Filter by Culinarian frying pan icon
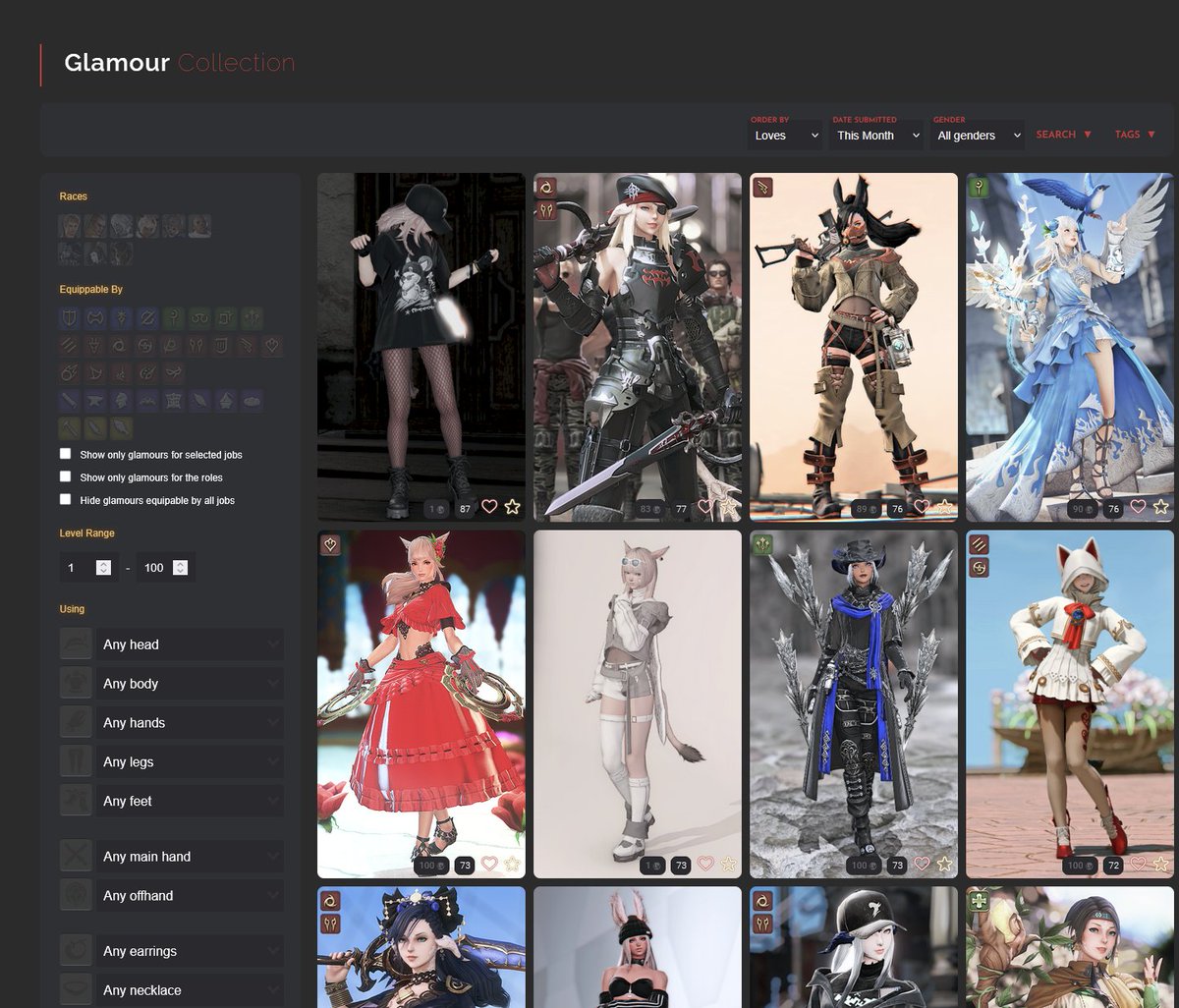 (252, 401)
